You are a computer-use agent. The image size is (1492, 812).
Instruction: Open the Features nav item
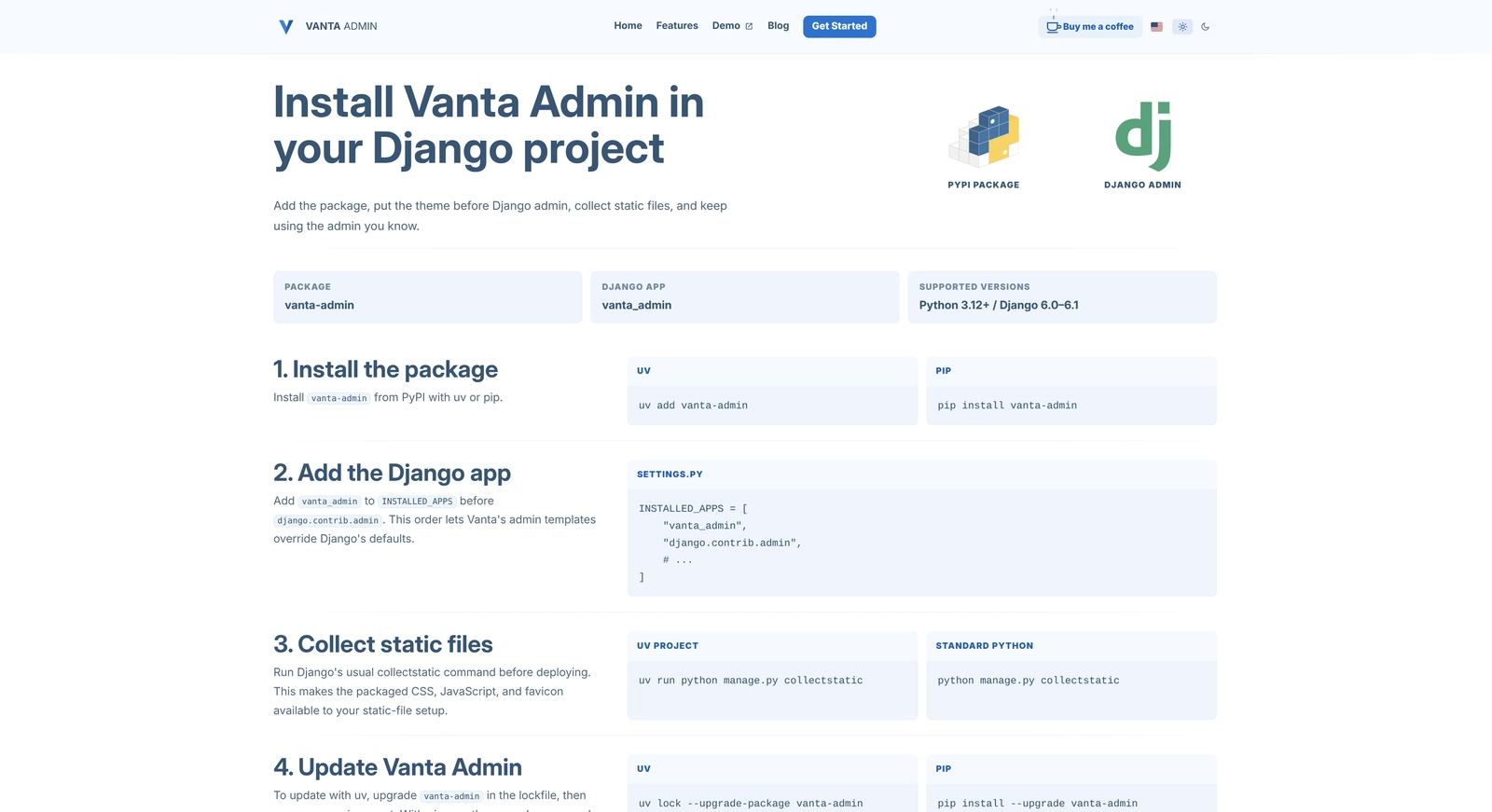coord(677,26)
